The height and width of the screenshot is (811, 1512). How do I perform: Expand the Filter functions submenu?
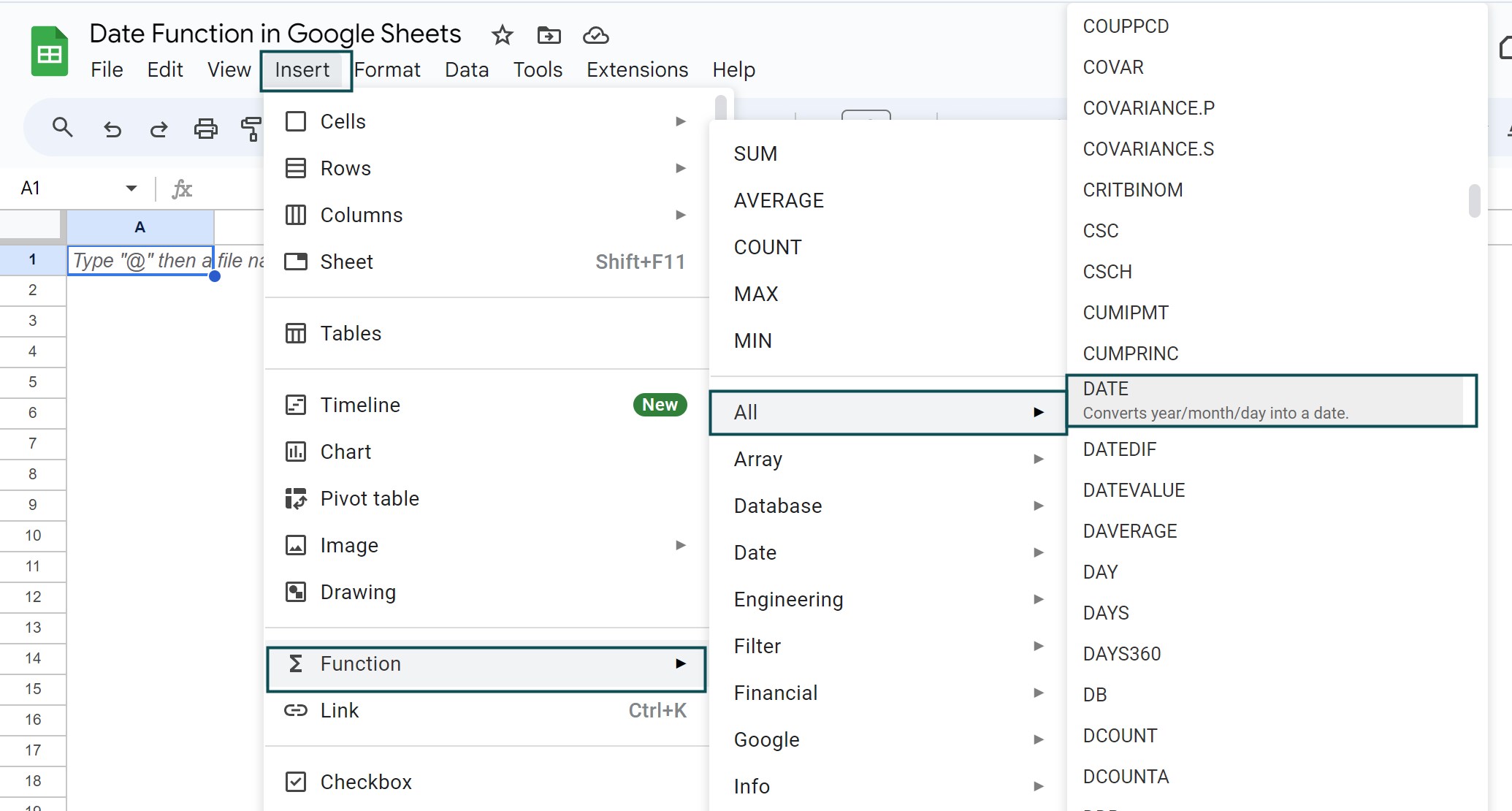pyautogui.click(x=888, y=646)
